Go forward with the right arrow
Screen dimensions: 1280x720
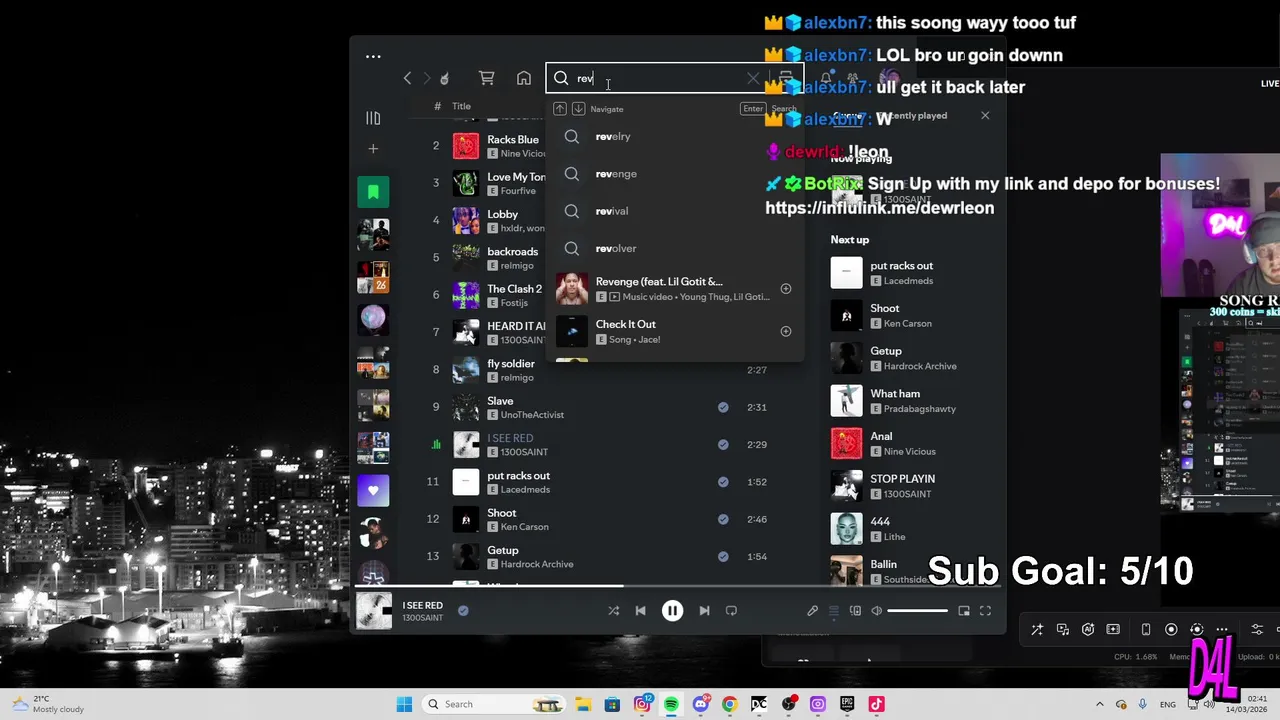point(426,78)
